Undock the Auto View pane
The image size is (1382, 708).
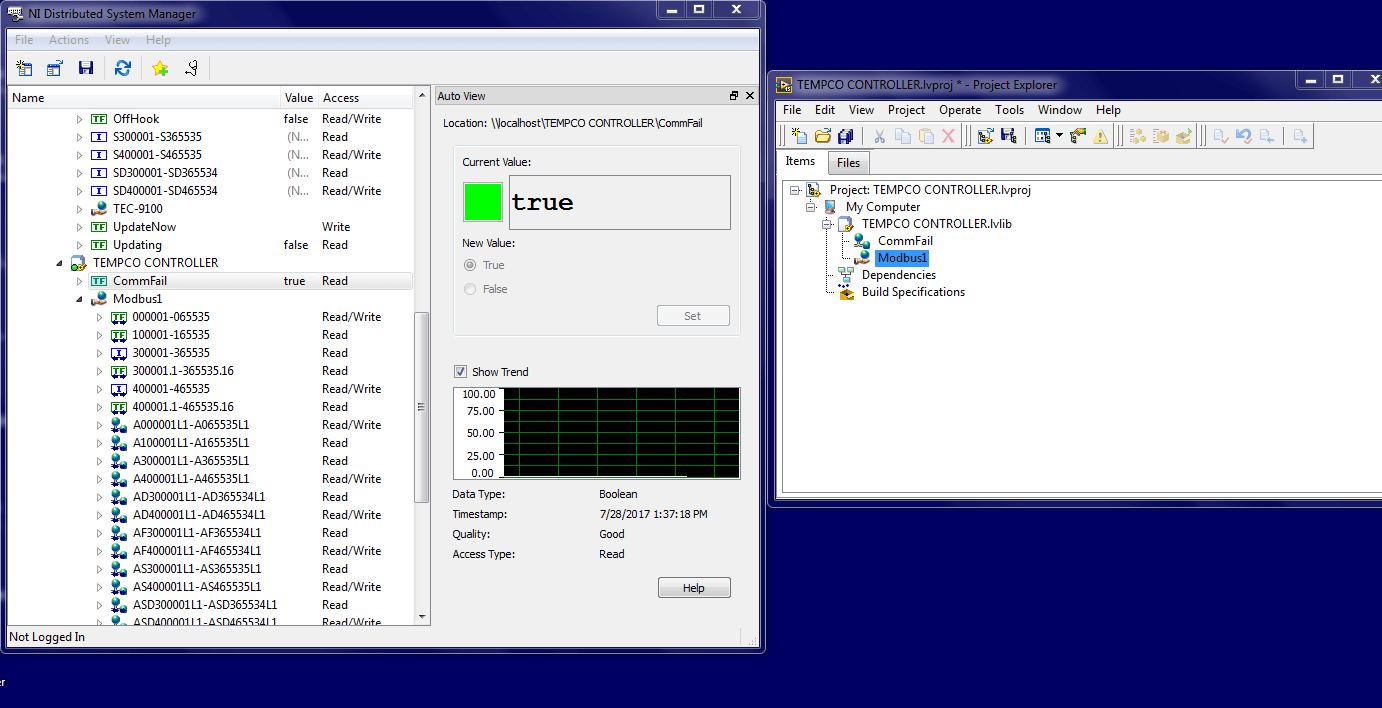point(734,96)
